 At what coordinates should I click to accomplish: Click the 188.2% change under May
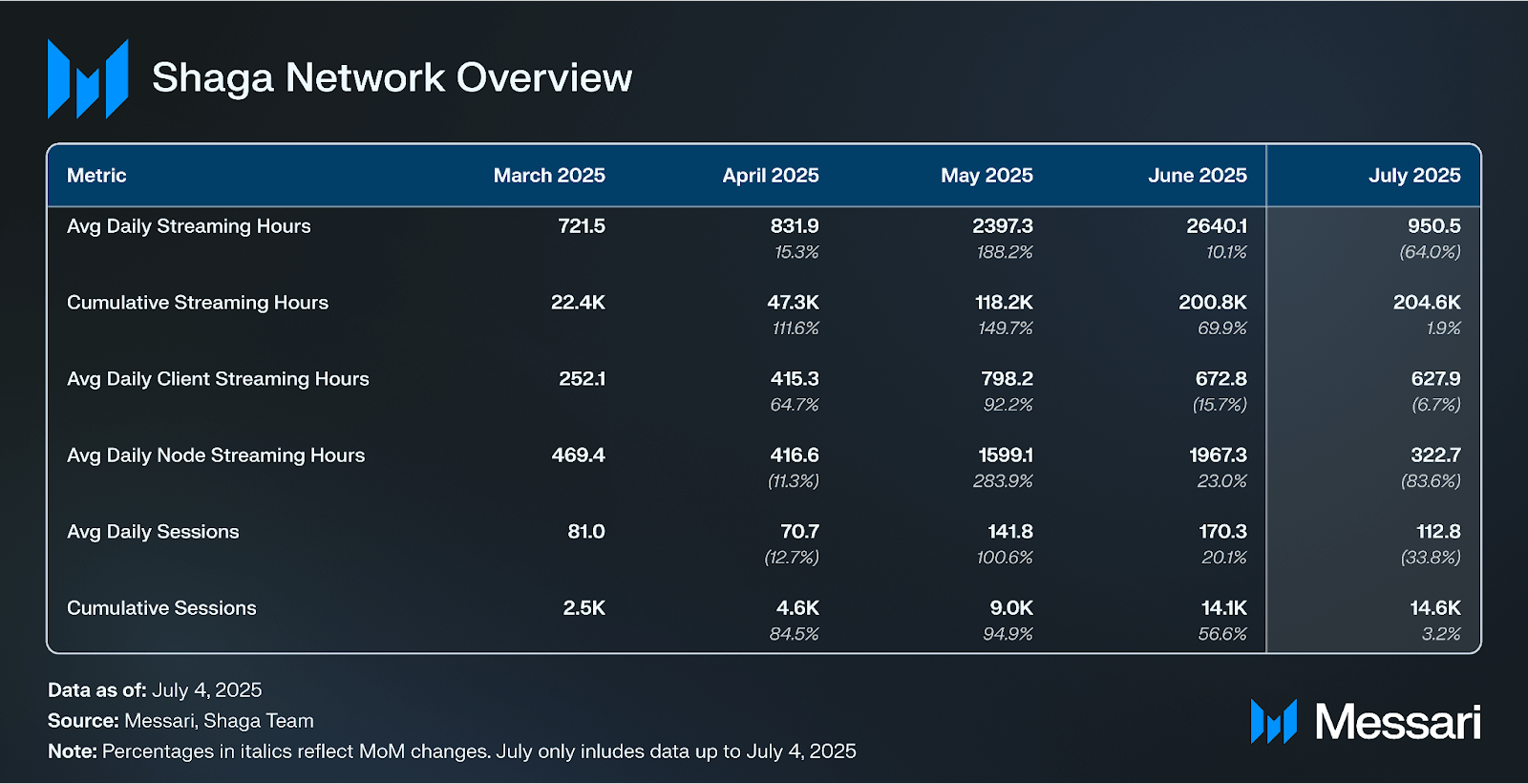pyautogui.click(x=1005, y=252)
